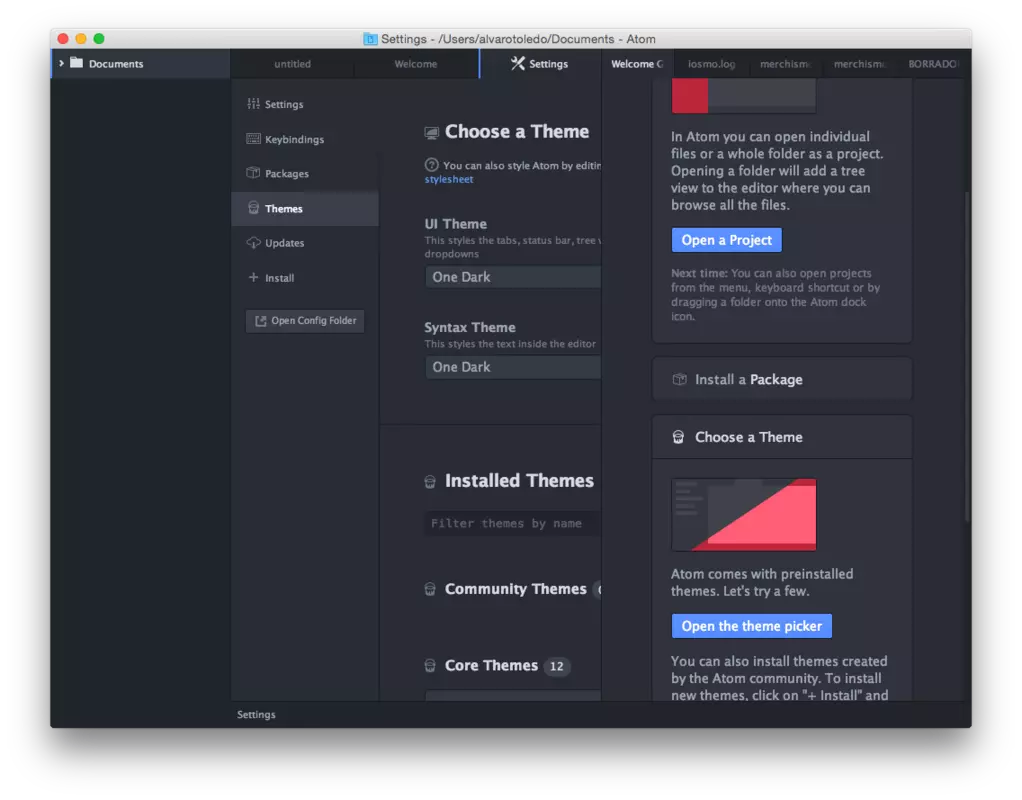Click the sliders icon next to Settings
Viewport: 1022px width, 800px height.
(253, 104)
